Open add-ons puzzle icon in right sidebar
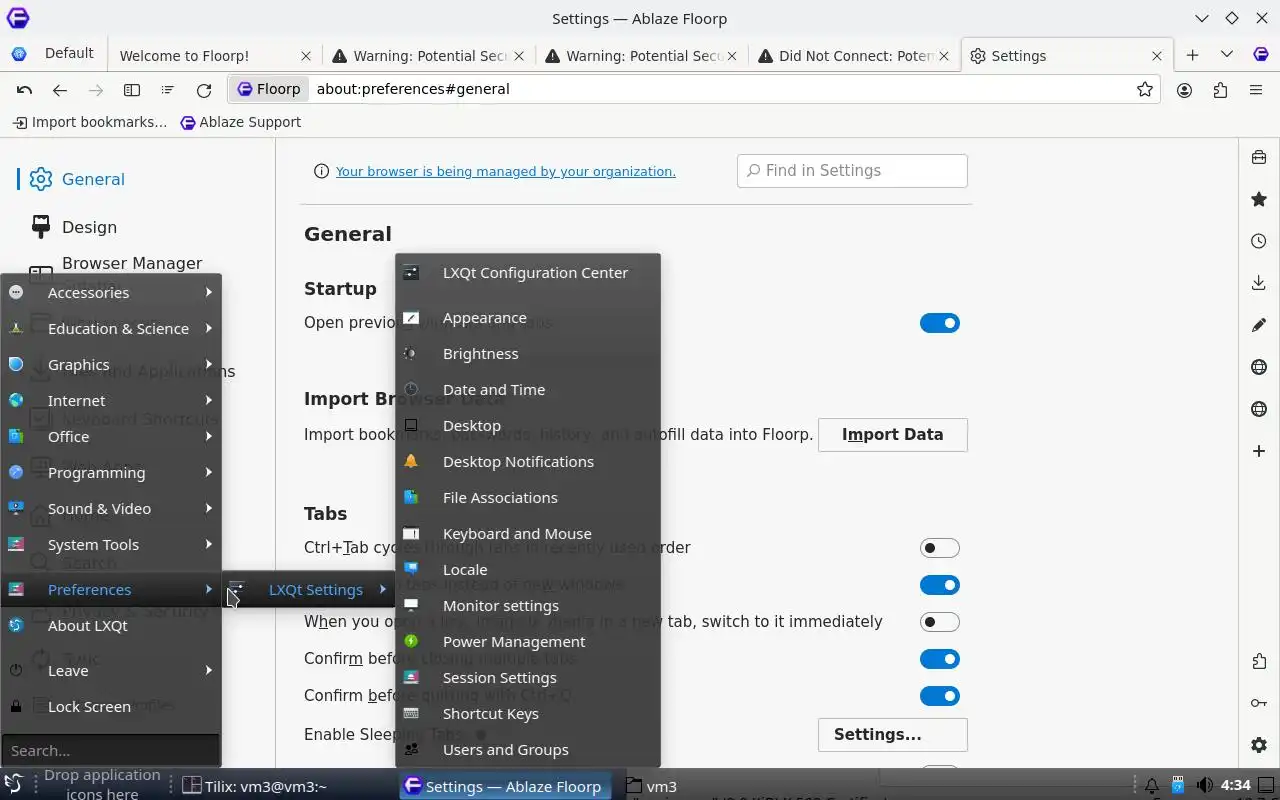This screenshot has width=1280, height=800. pyautogui.click(x=1259, y=661)
